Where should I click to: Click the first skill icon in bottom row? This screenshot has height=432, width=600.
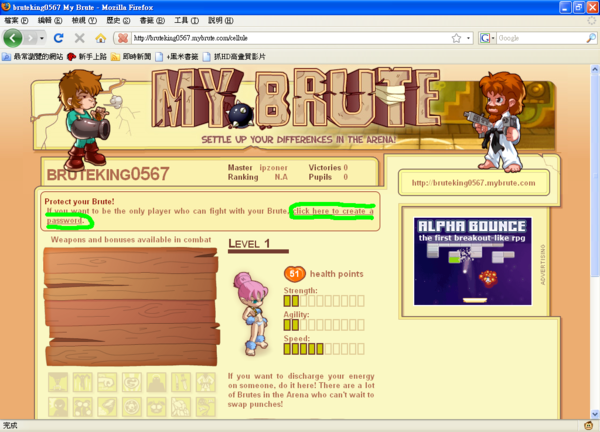pyautogui.click(x=58, y=406)
